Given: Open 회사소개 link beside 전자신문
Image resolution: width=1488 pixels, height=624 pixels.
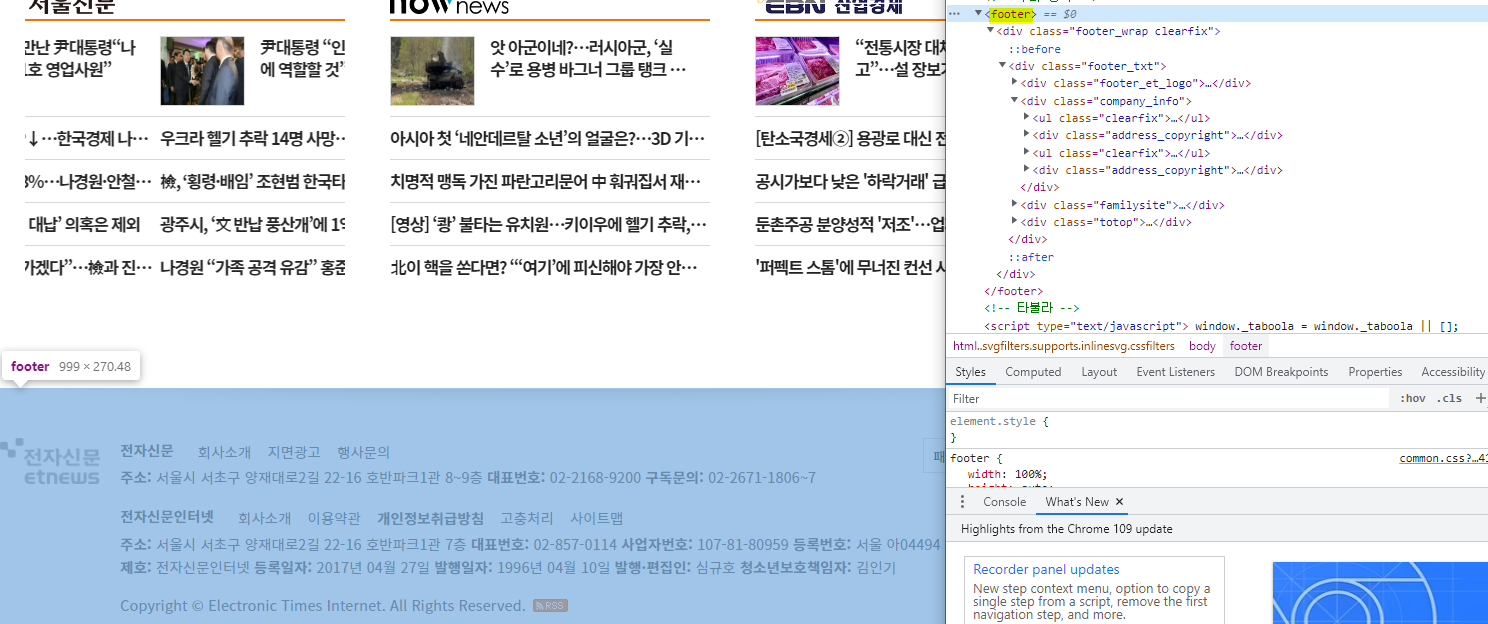Looking at the screenshot, I should coord(224,452).
